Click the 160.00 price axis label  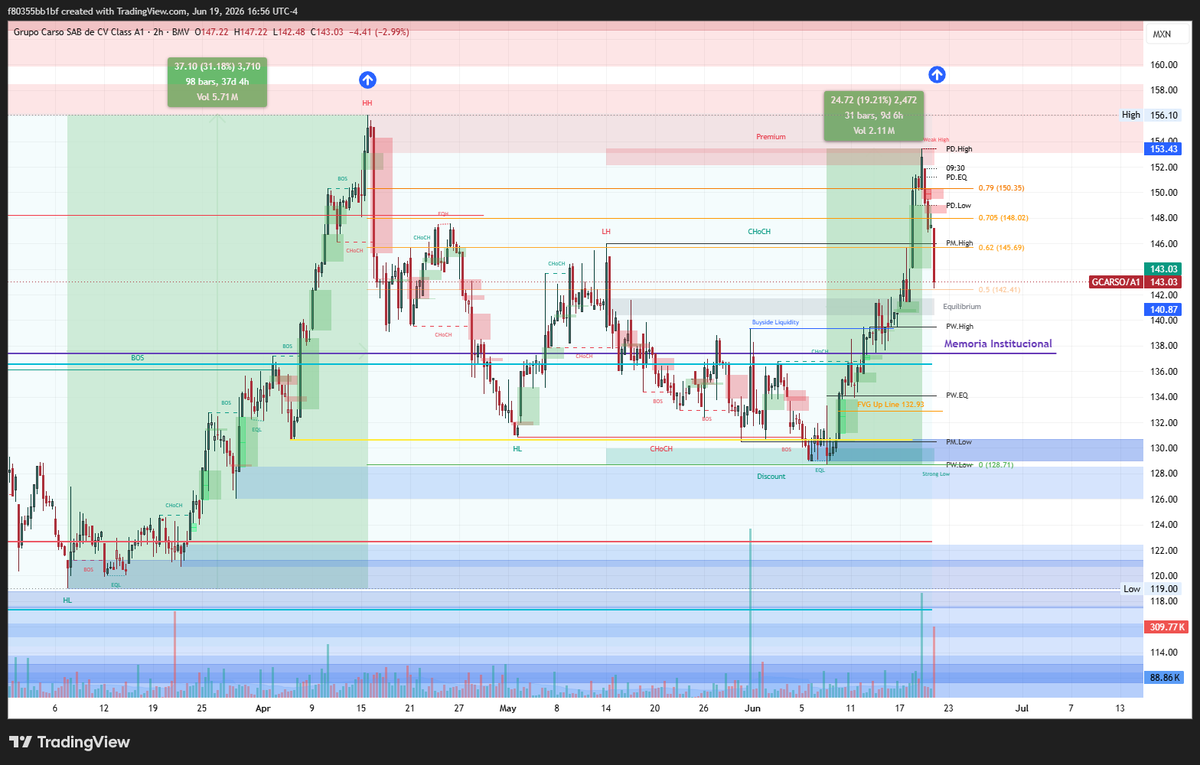coord(1162,64)
